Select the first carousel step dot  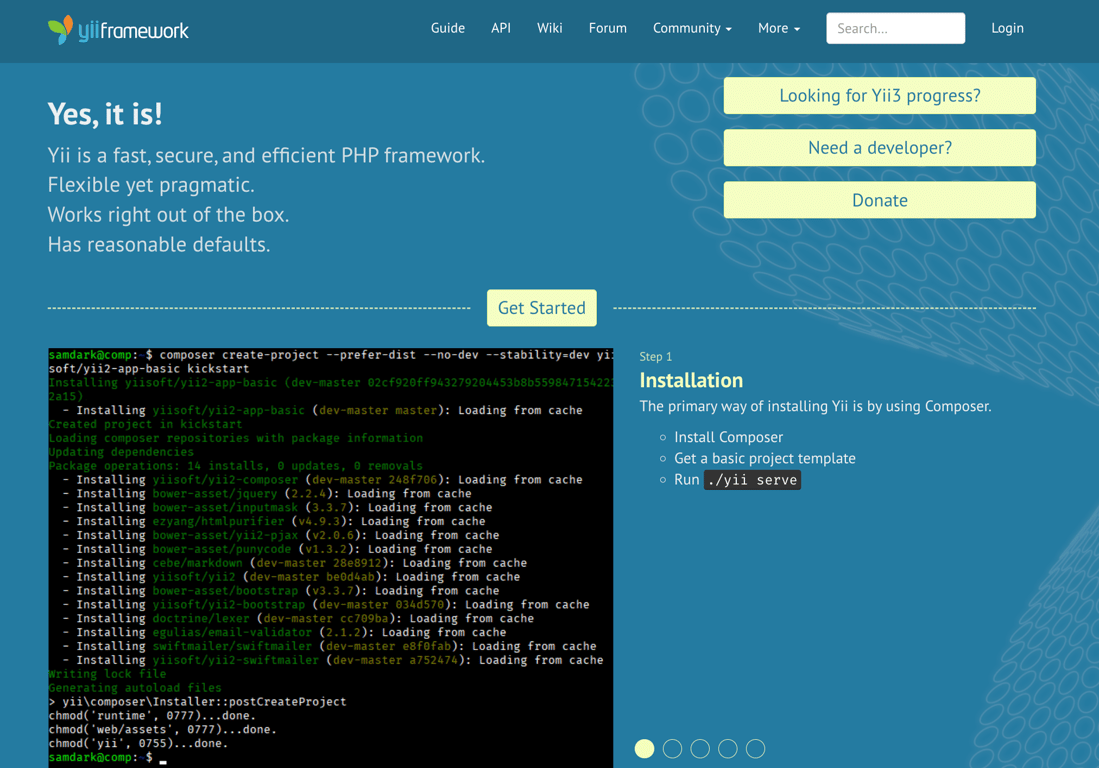pos(644,748)
